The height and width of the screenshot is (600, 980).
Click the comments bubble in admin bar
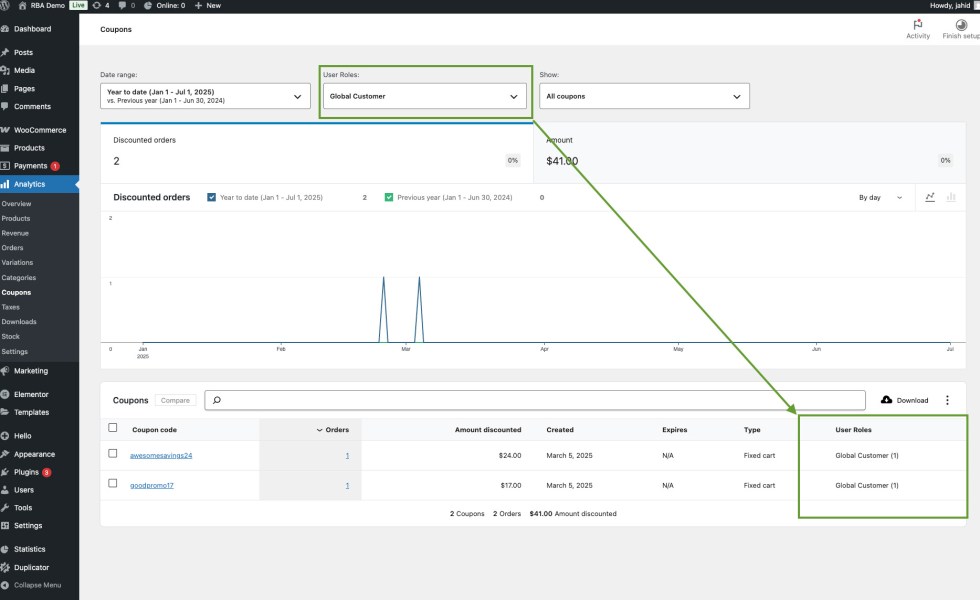point(122,6)
